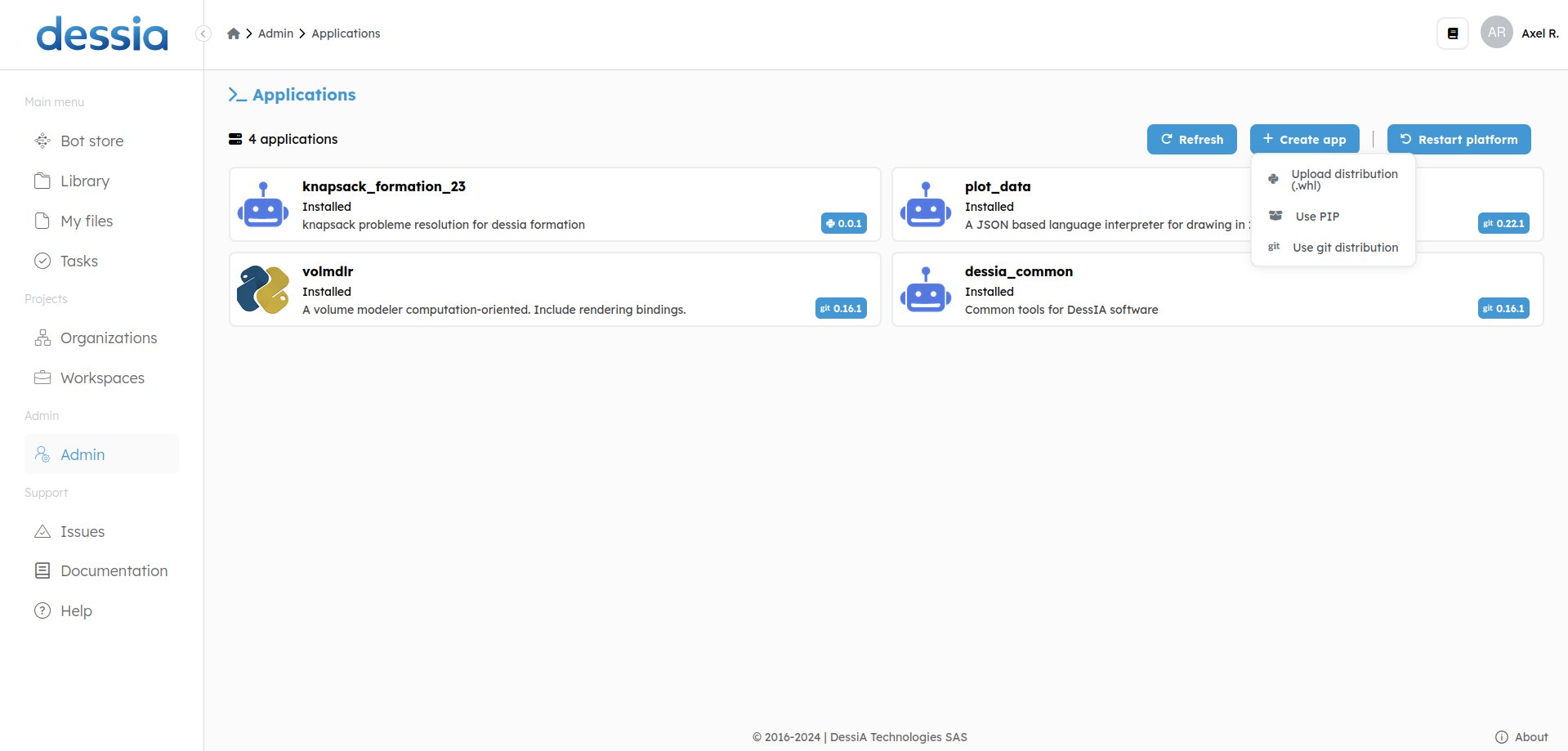Open Workspaces in sidebar
Viewport: 1568px width, 751px height.
click(x=102, y=378)
